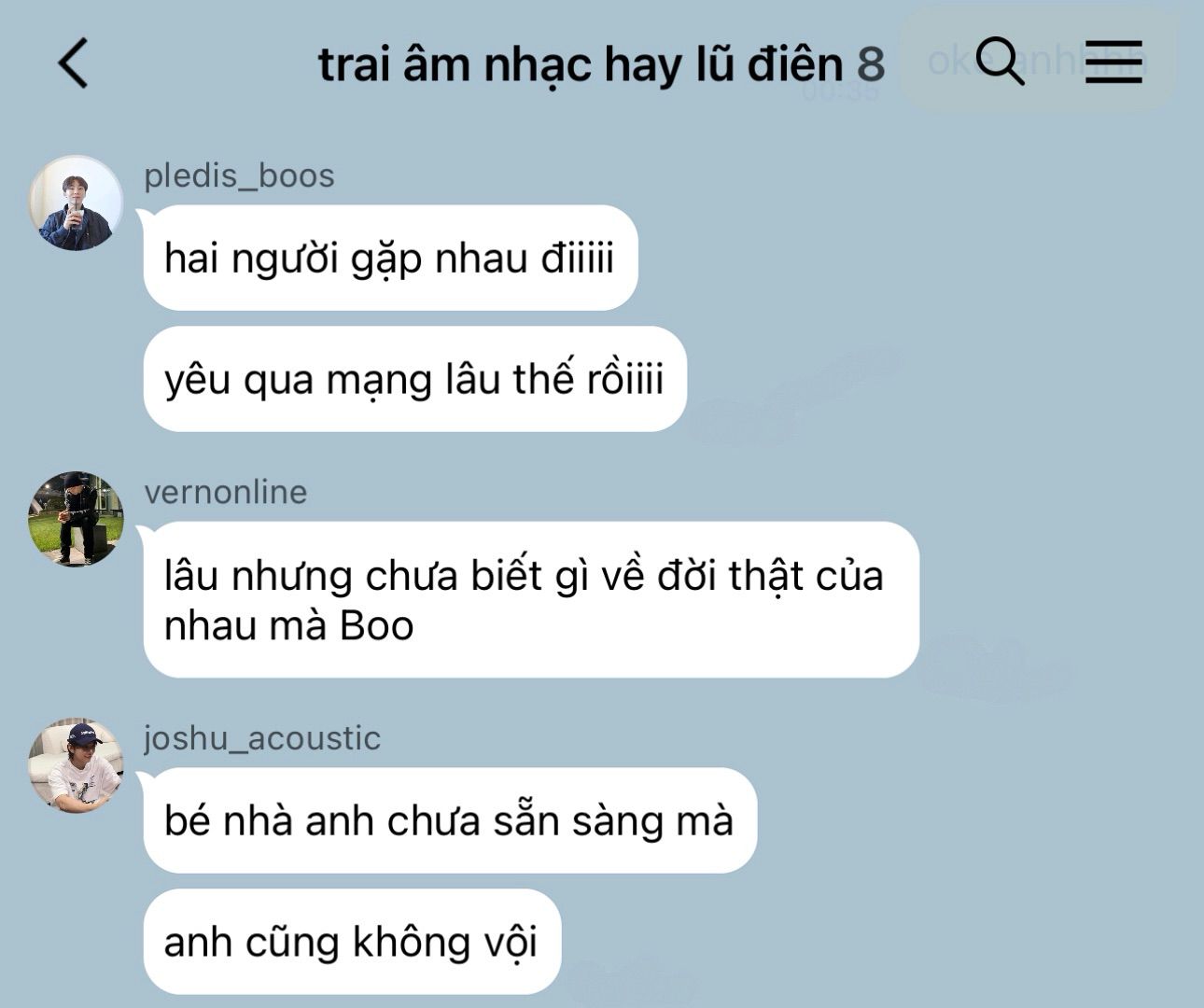Open the hamburger menu icon
The image size is (1204, 1008).
(1113, 62)
